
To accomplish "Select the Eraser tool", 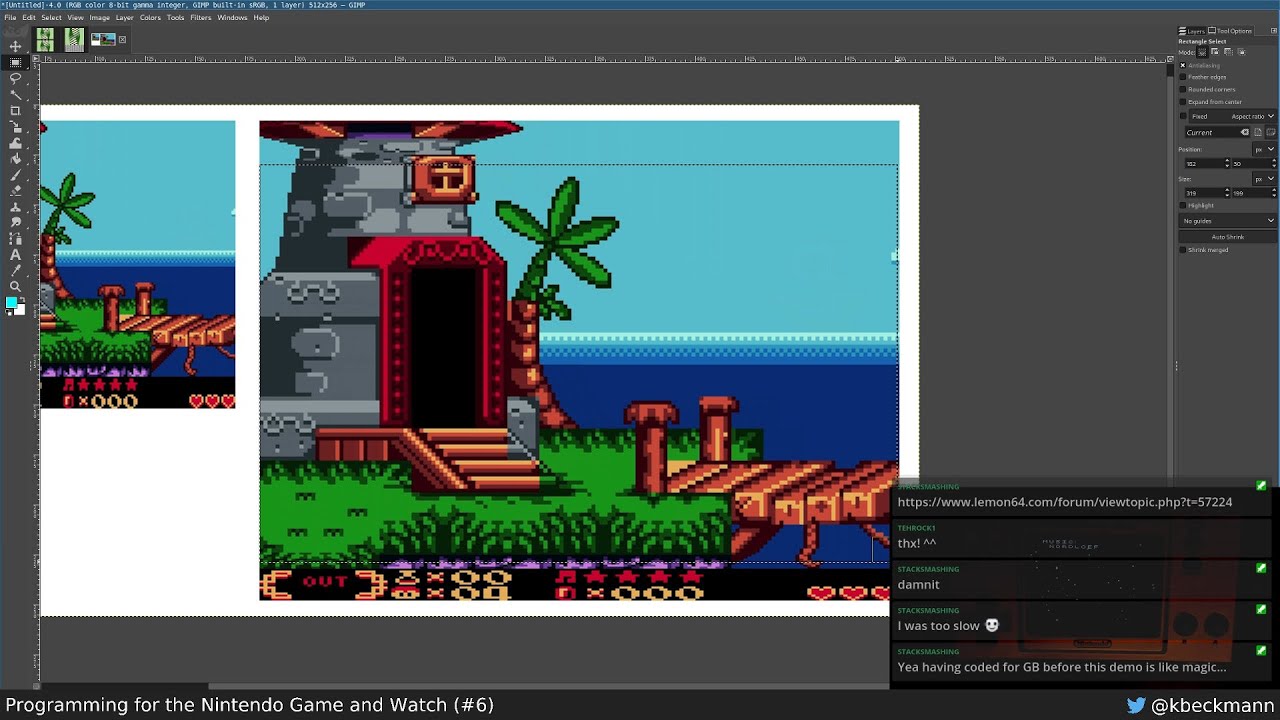I will point(15,190).
